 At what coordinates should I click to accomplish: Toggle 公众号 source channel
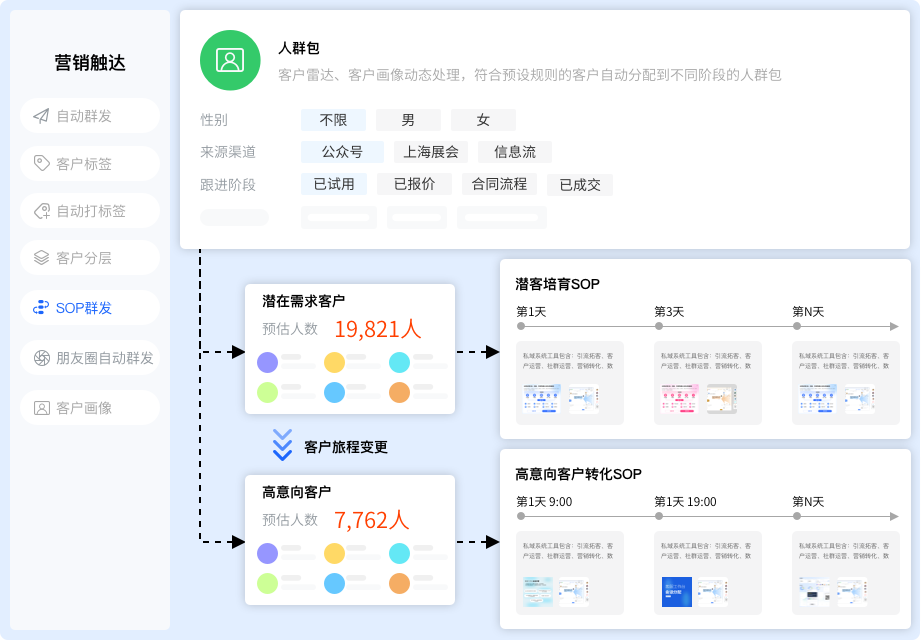342,152
